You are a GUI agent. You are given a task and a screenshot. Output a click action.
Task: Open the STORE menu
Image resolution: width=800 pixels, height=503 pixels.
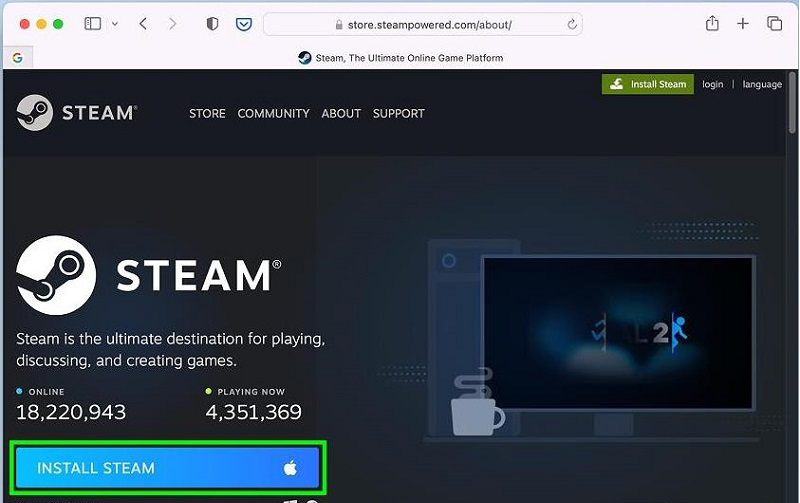(x=207, y=114)
